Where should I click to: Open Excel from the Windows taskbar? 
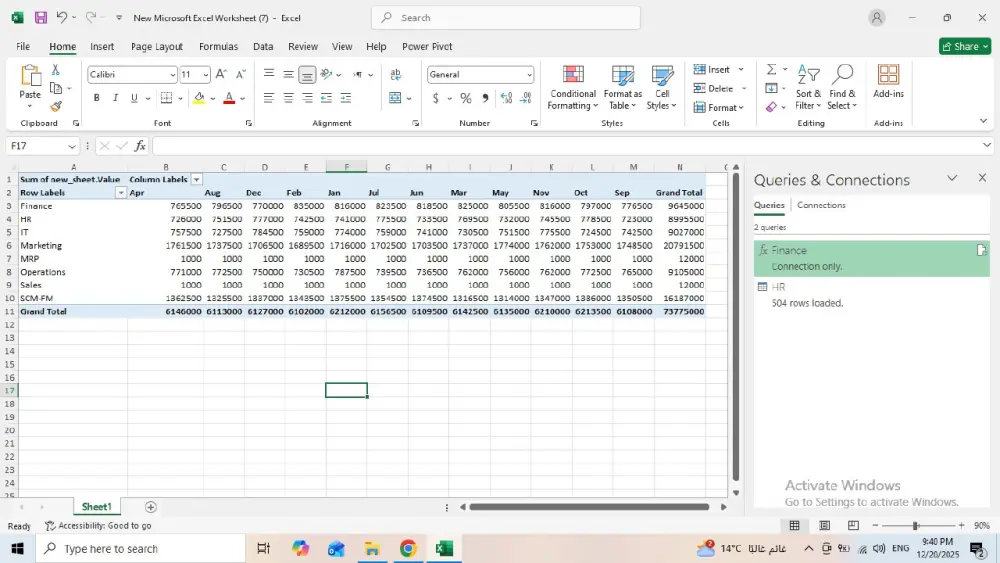click(x=445, y=548)
